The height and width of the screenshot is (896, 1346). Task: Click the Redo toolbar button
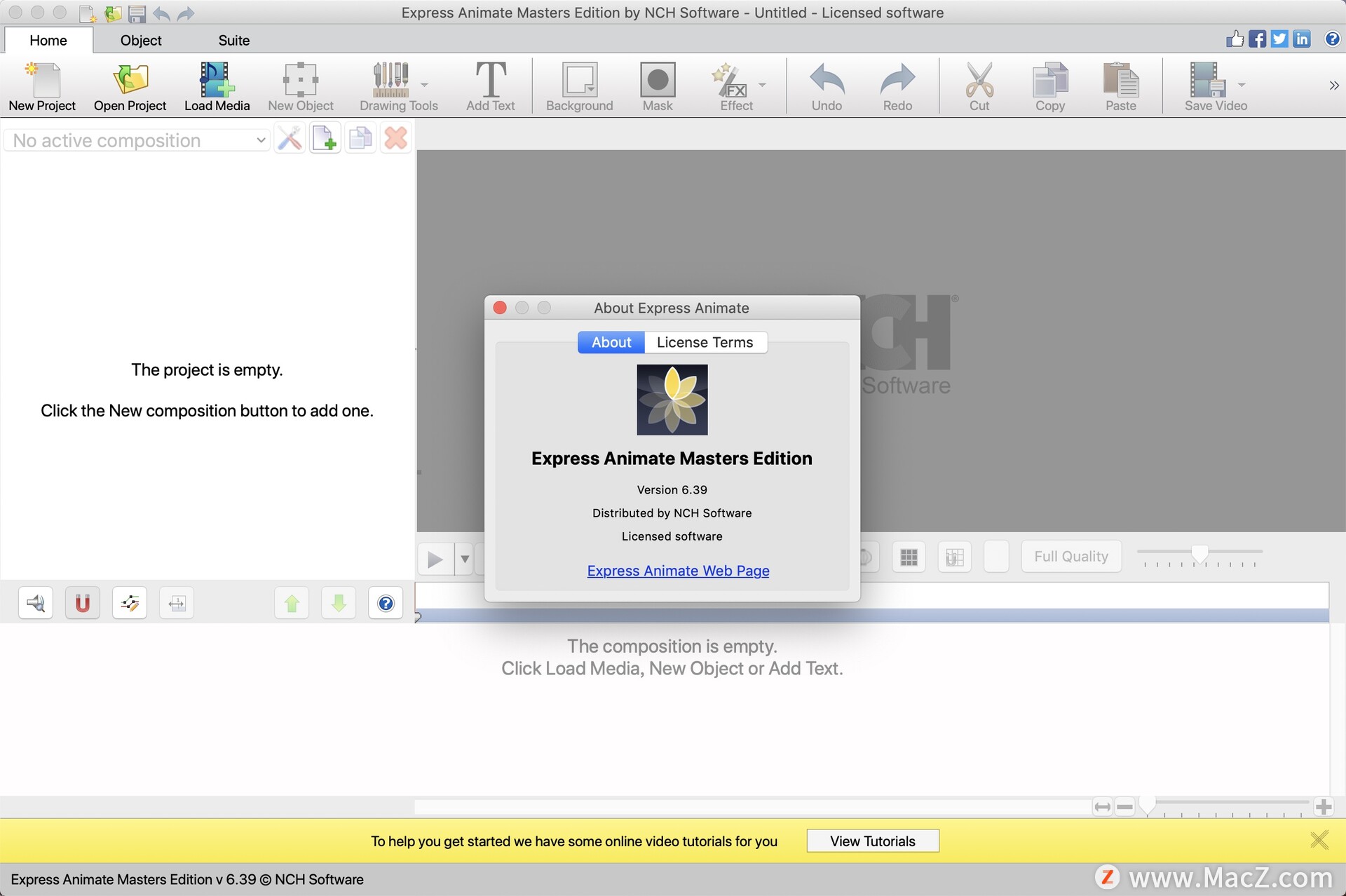pyautogui.click(x=897, y=86)
